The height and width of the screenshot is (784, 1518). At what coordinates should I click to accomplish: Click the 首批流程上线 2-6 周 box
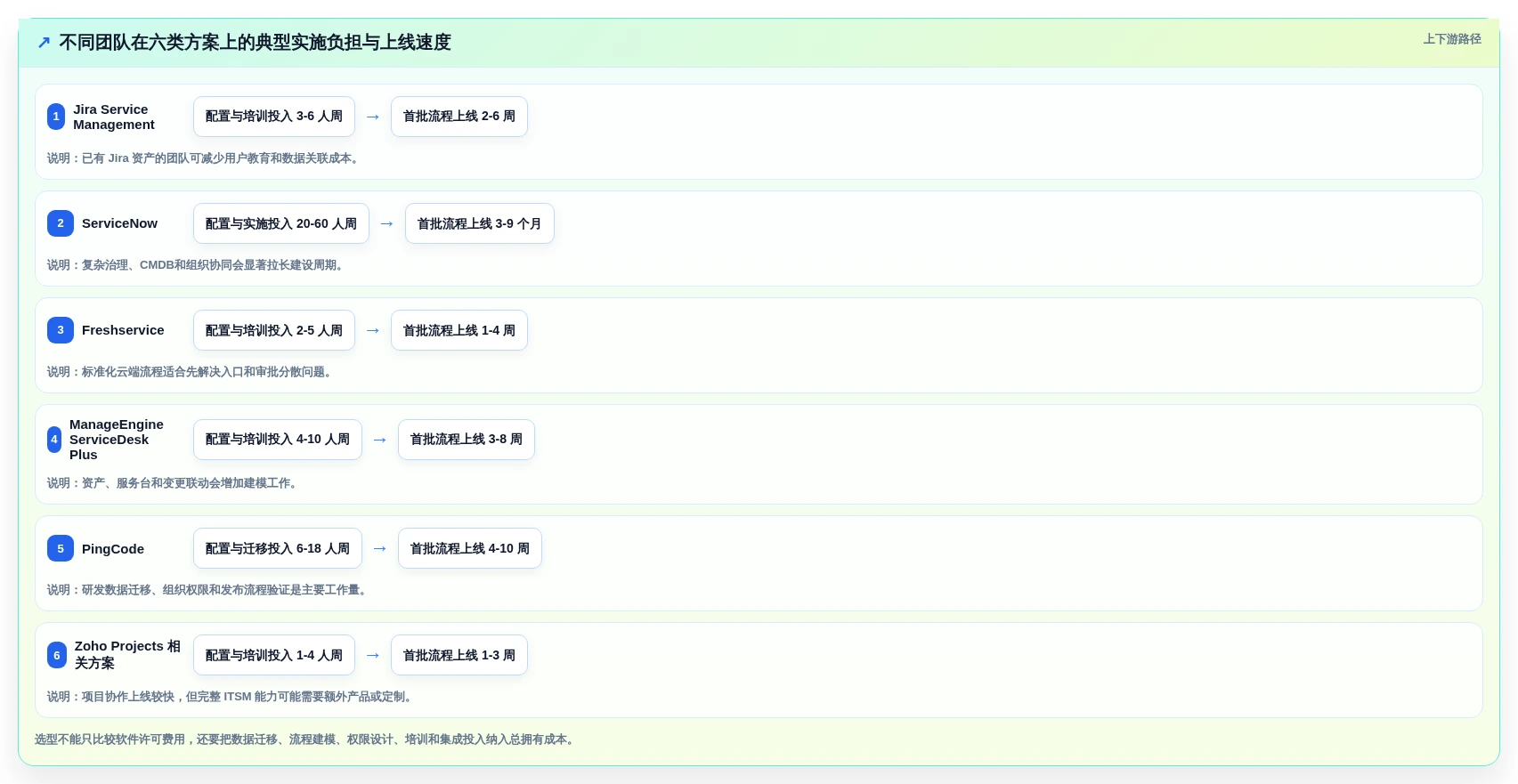point(459,117)
